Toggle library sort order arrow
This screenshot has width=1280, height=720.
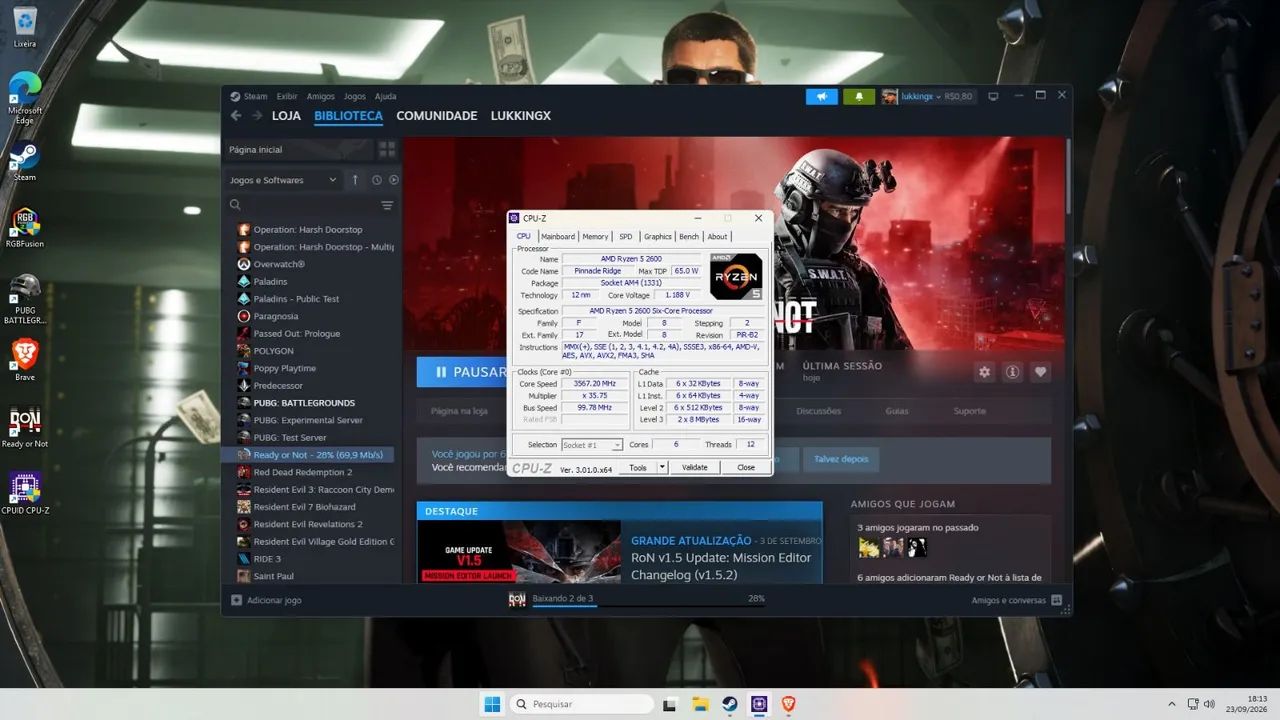tap(354, 180)
